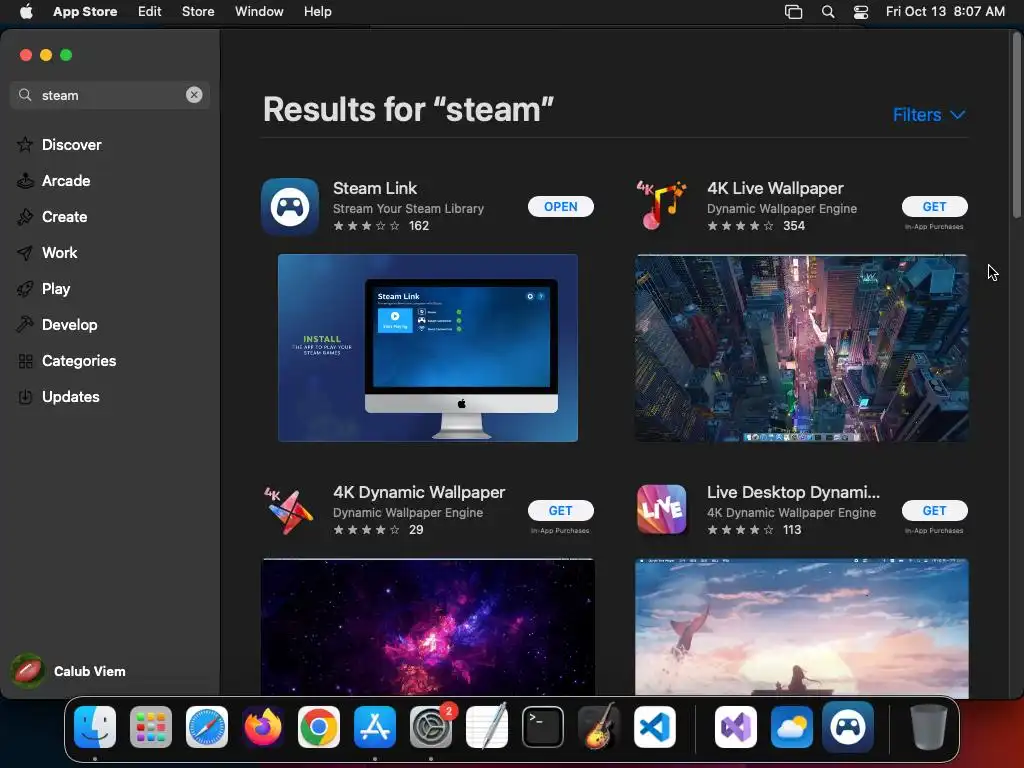Open the Steam Link app icon in results

coord(290,206)
